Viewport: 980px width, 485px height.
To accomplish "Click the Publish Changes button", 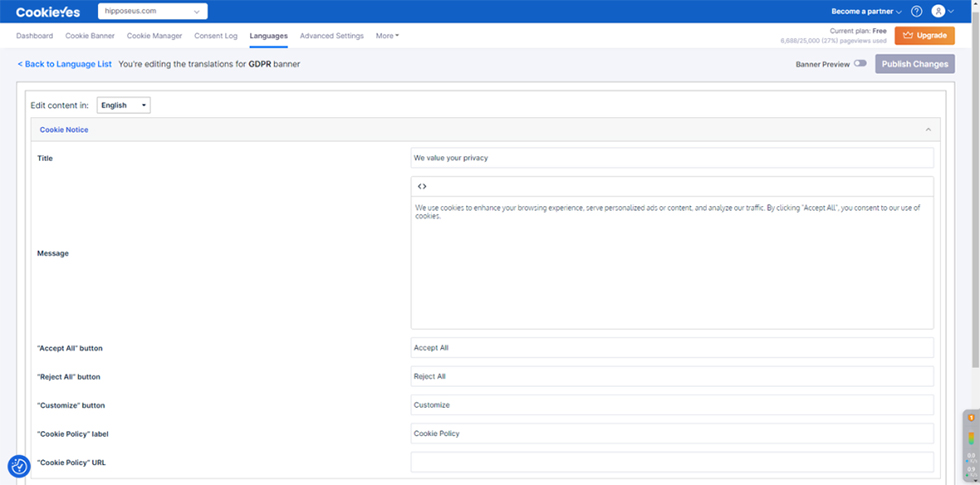I will pos(914,64).
